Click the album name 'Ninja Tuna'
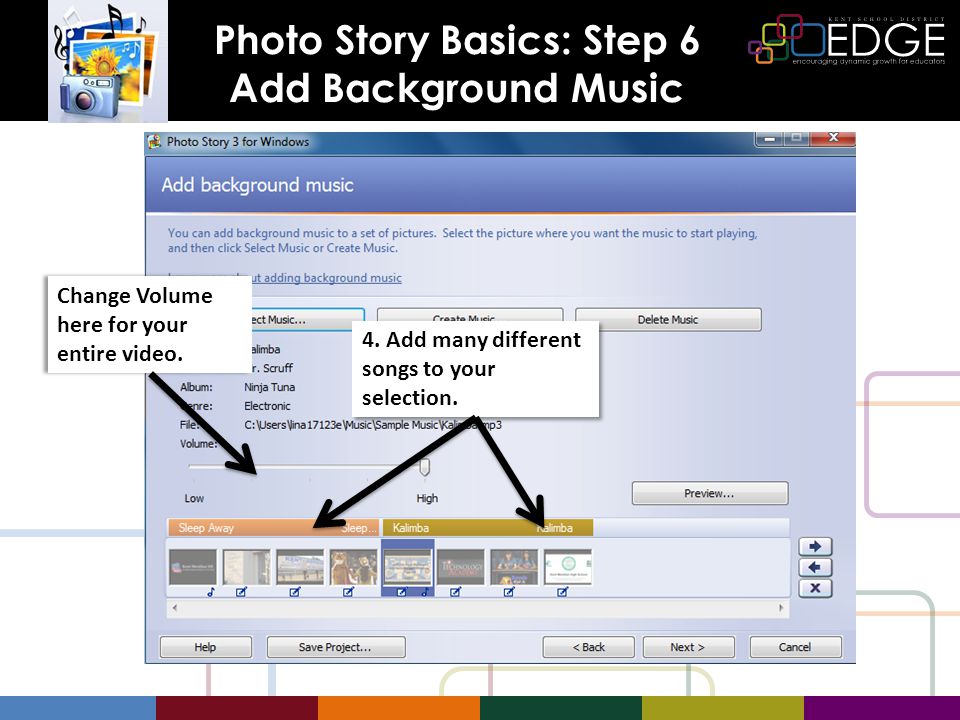This screenshot has height=720, width=960. [269, 387]
